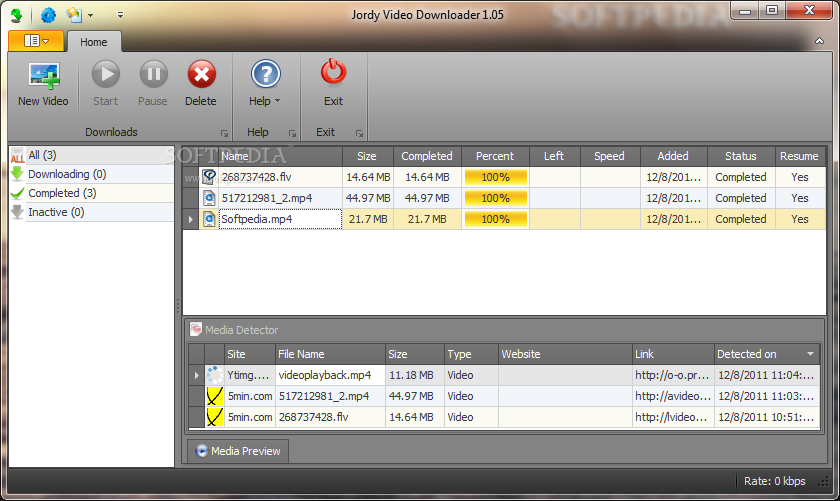The width and height of the screenshot is (840, 501).
Task: Click the Website column header
Action: pos(565,354)
